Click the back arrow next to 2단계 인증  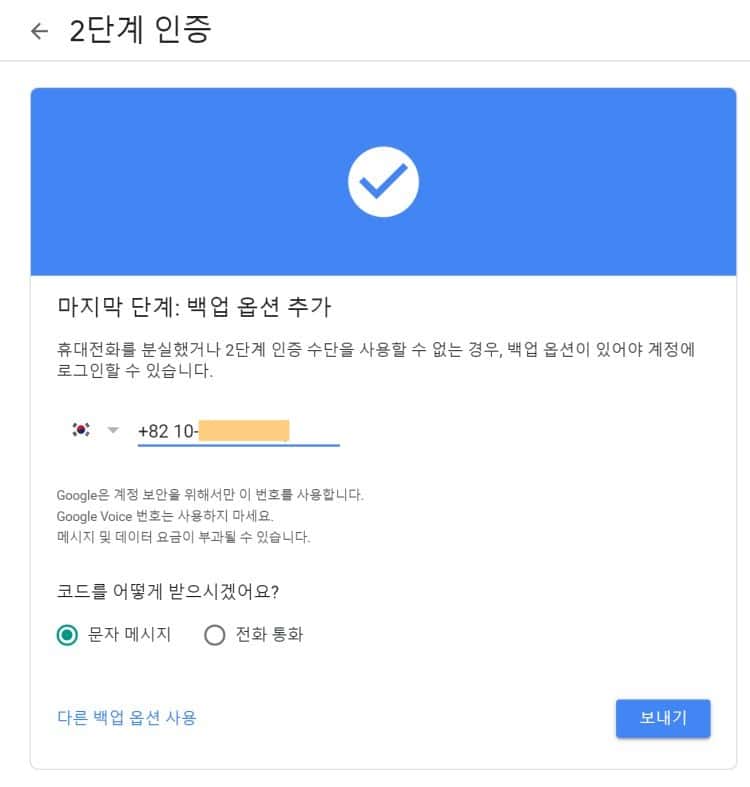(39, 31)
